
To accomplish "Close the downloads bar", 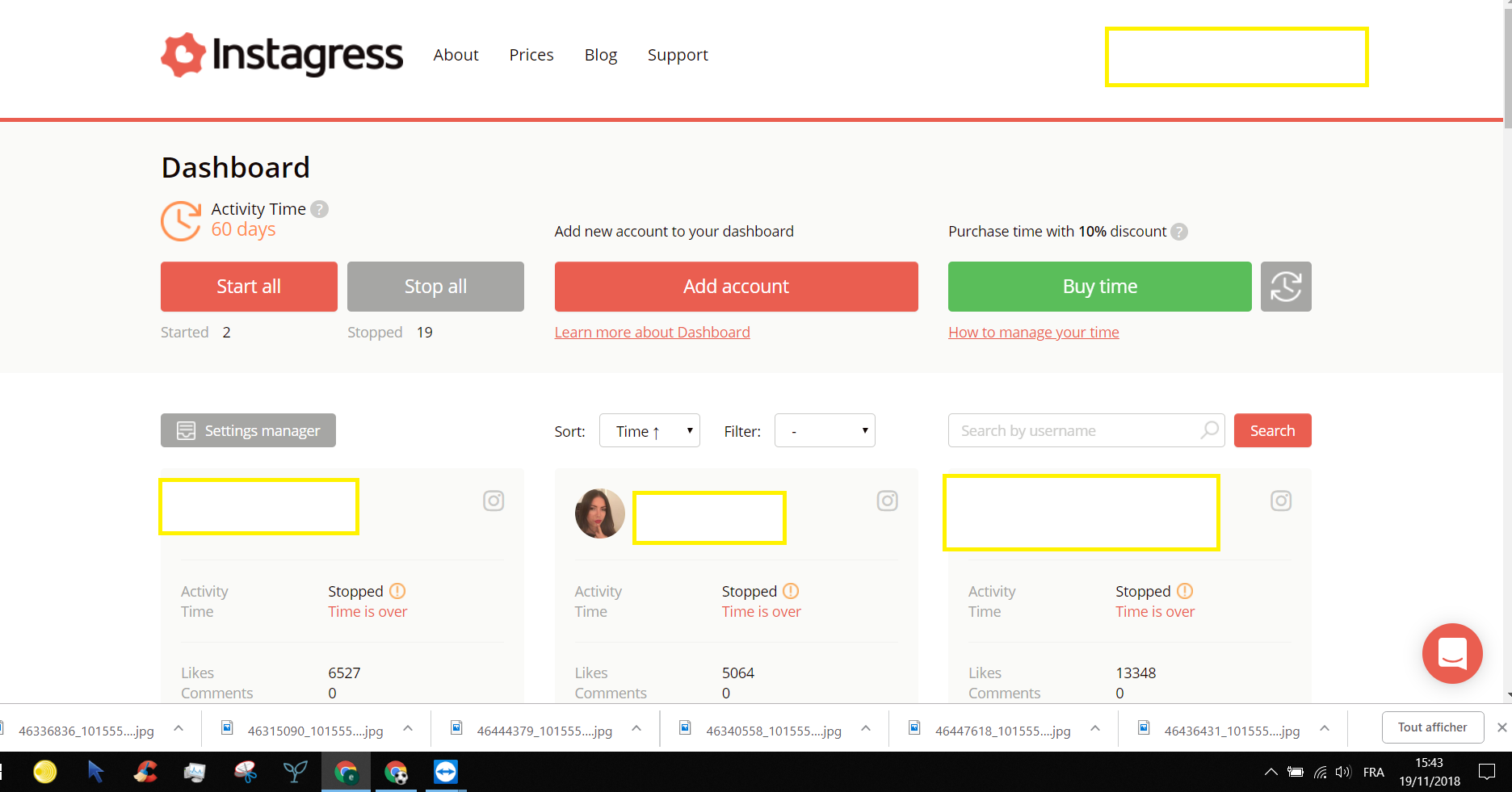I will tap(1502, 727).
